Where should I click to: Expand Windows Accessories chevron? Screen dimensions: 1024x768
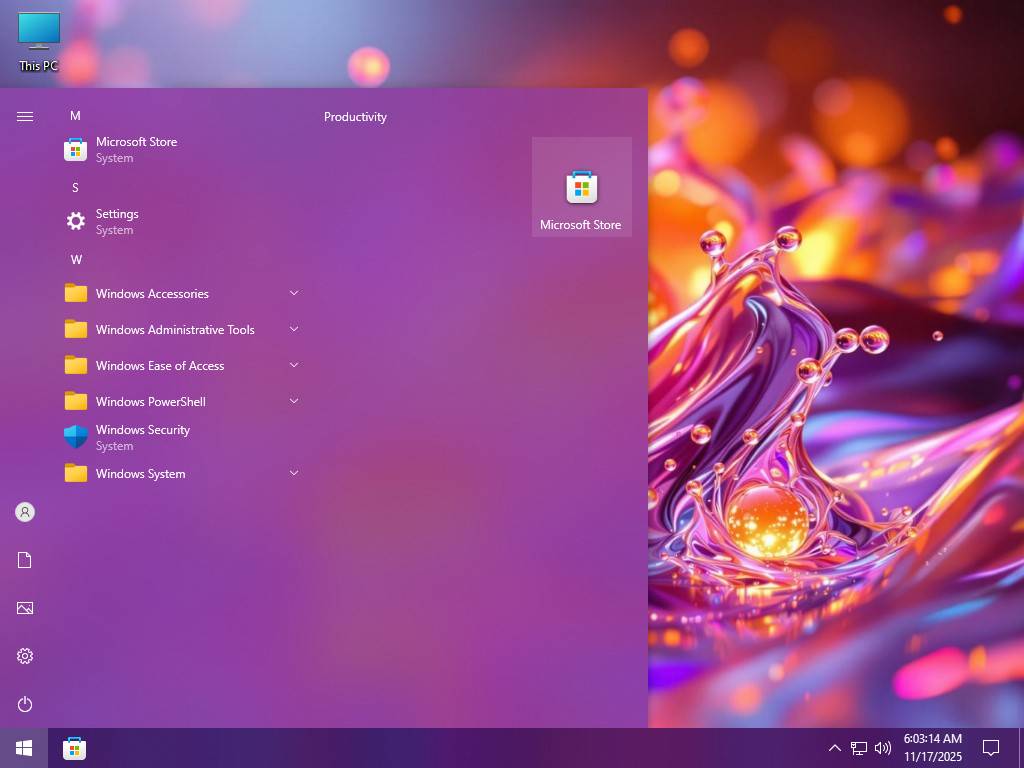point(294,293)
